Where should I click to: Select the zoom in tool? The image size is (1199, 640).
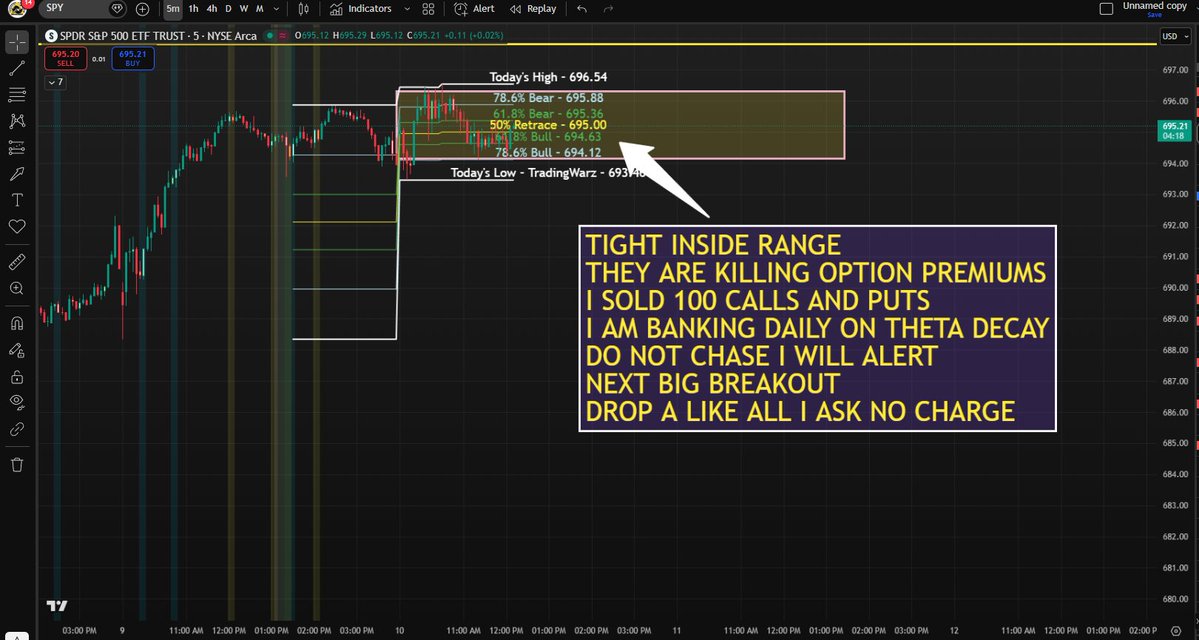(x=17, y=288)
